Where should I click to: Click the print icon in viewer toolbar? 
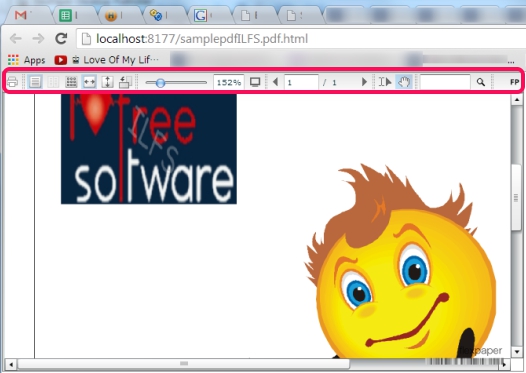pyautogui.click(x=12, y=82)
